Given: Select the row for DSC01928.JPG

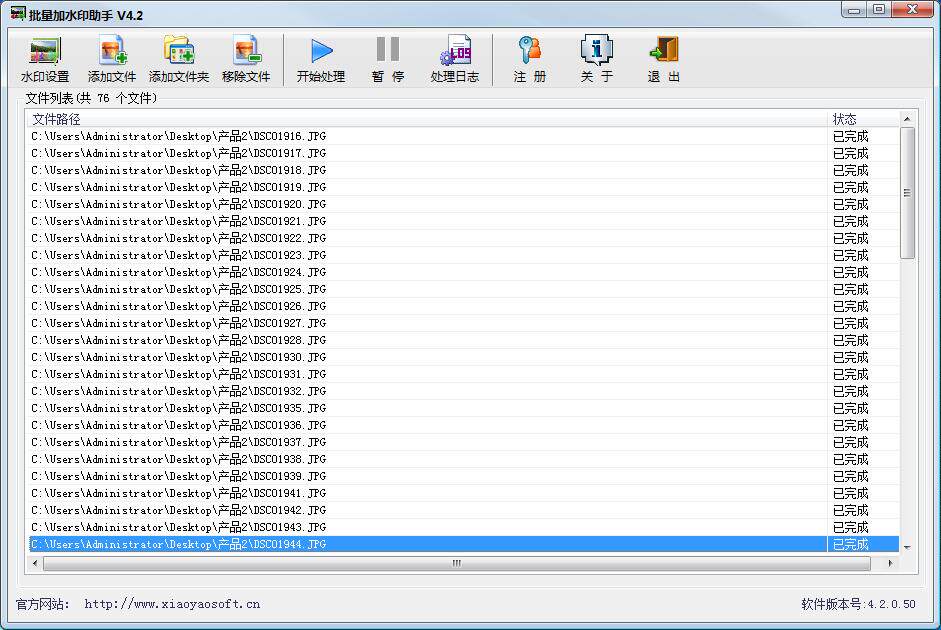Looking at the screenshot, I should (x=464, y=340).
